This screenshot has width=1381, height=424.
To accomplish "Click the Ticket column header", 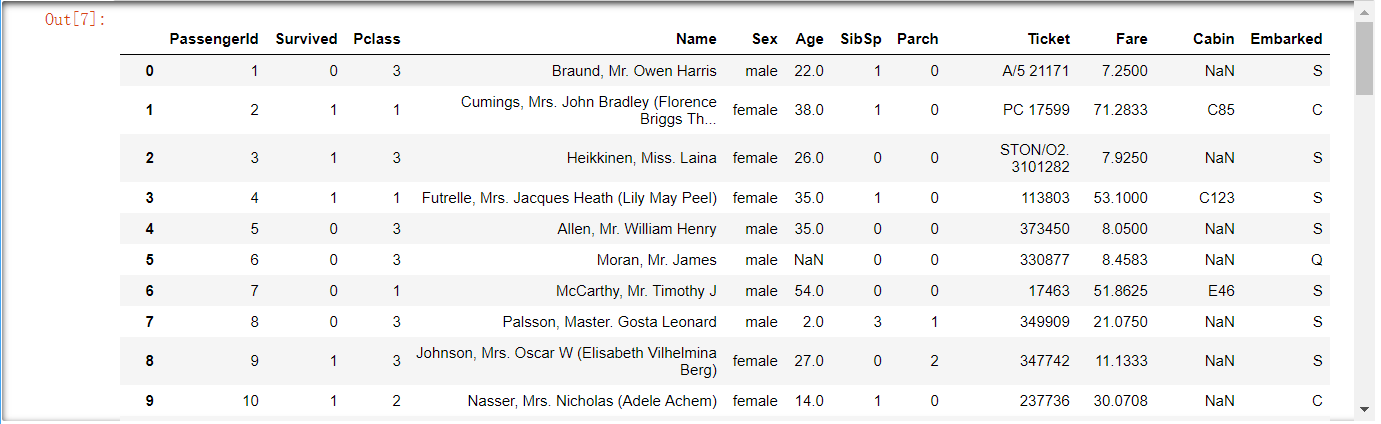I will point(1049,39).
